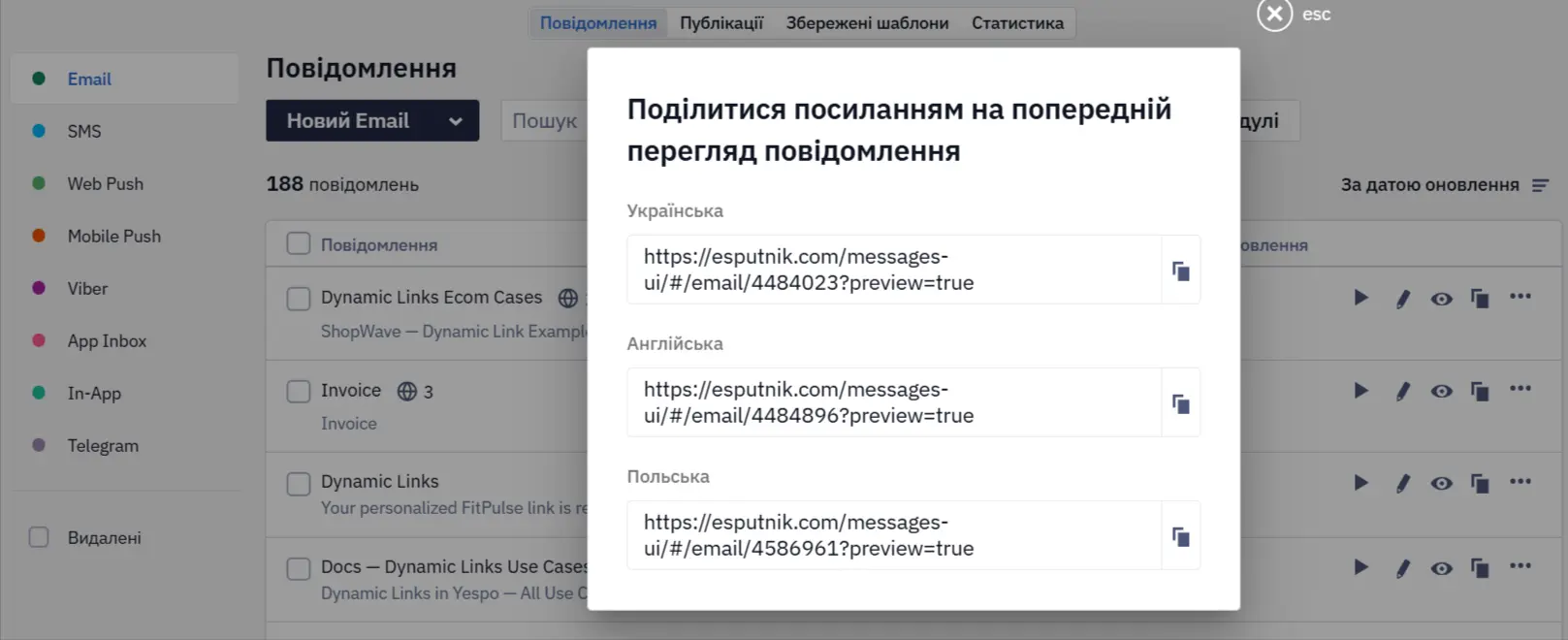Open more options for Dynamic Links Ecom Cases
The width and height of the screenshot is (1568, 640).
pos(1520,296)
